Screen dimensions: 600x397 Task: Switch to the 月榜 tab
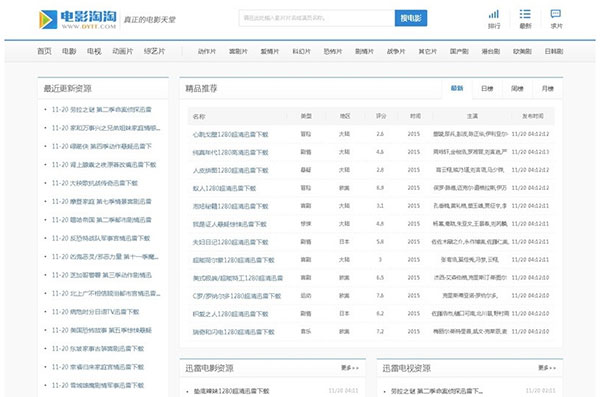548,88
